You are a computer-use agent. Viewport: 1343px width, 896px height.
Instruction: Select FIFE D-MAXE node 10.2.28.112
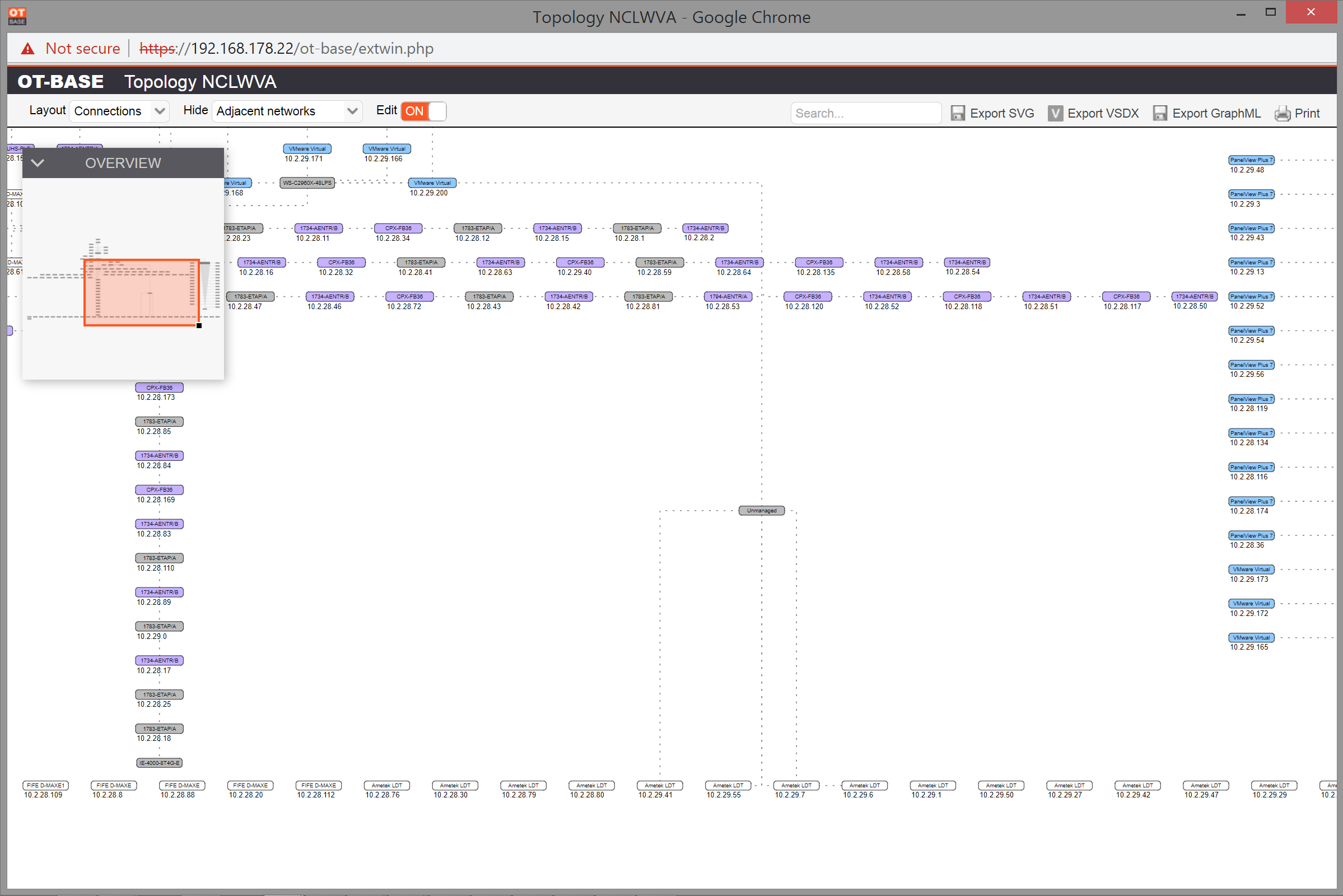tap(318, 786)
